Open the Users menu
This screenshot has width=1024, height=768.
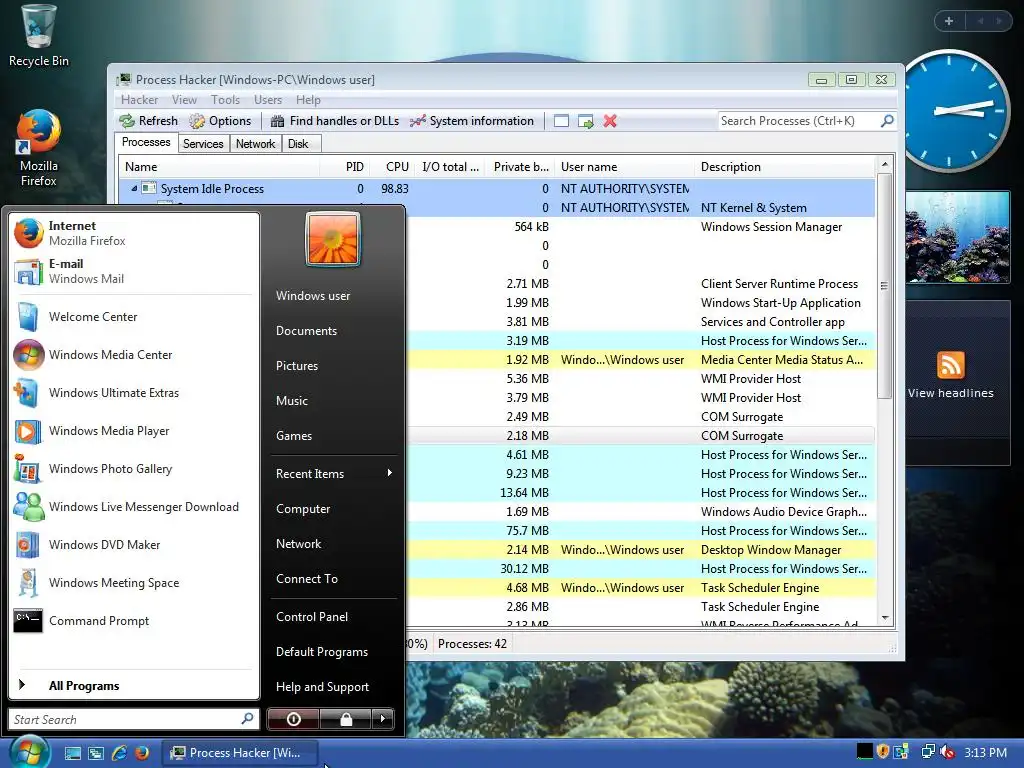[x=268, y=100]
